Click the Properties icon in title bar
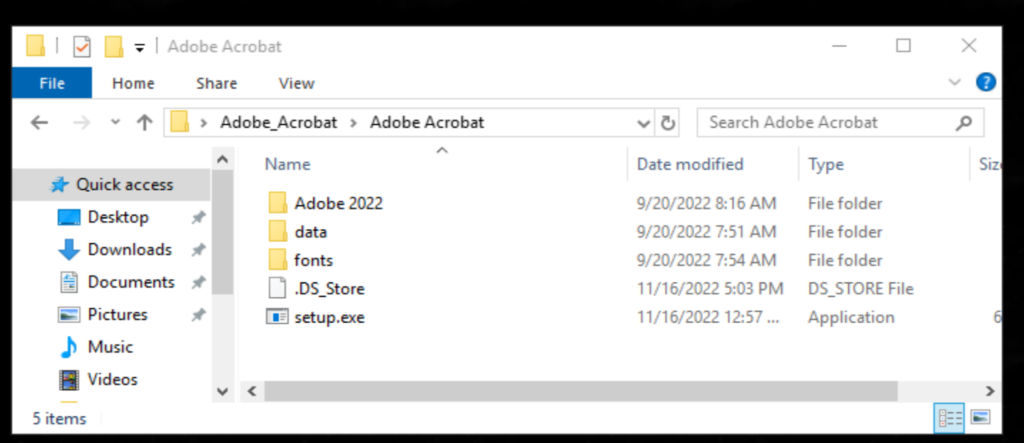1024x443 pixels. point(82,47)
